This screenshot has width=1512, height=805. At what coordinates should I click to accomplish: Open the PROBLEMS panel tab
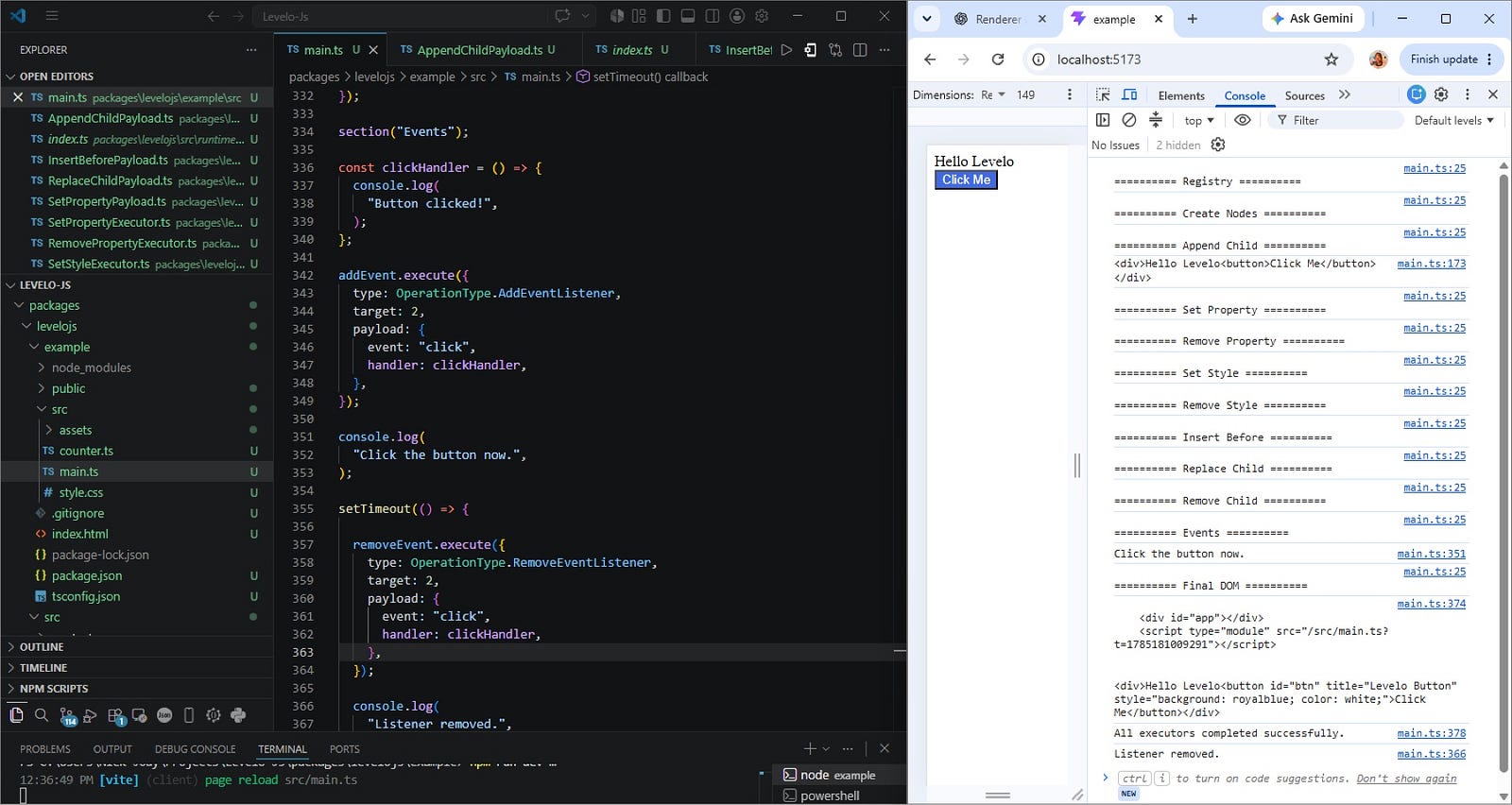pyautogui.click(x=45, y=749)
